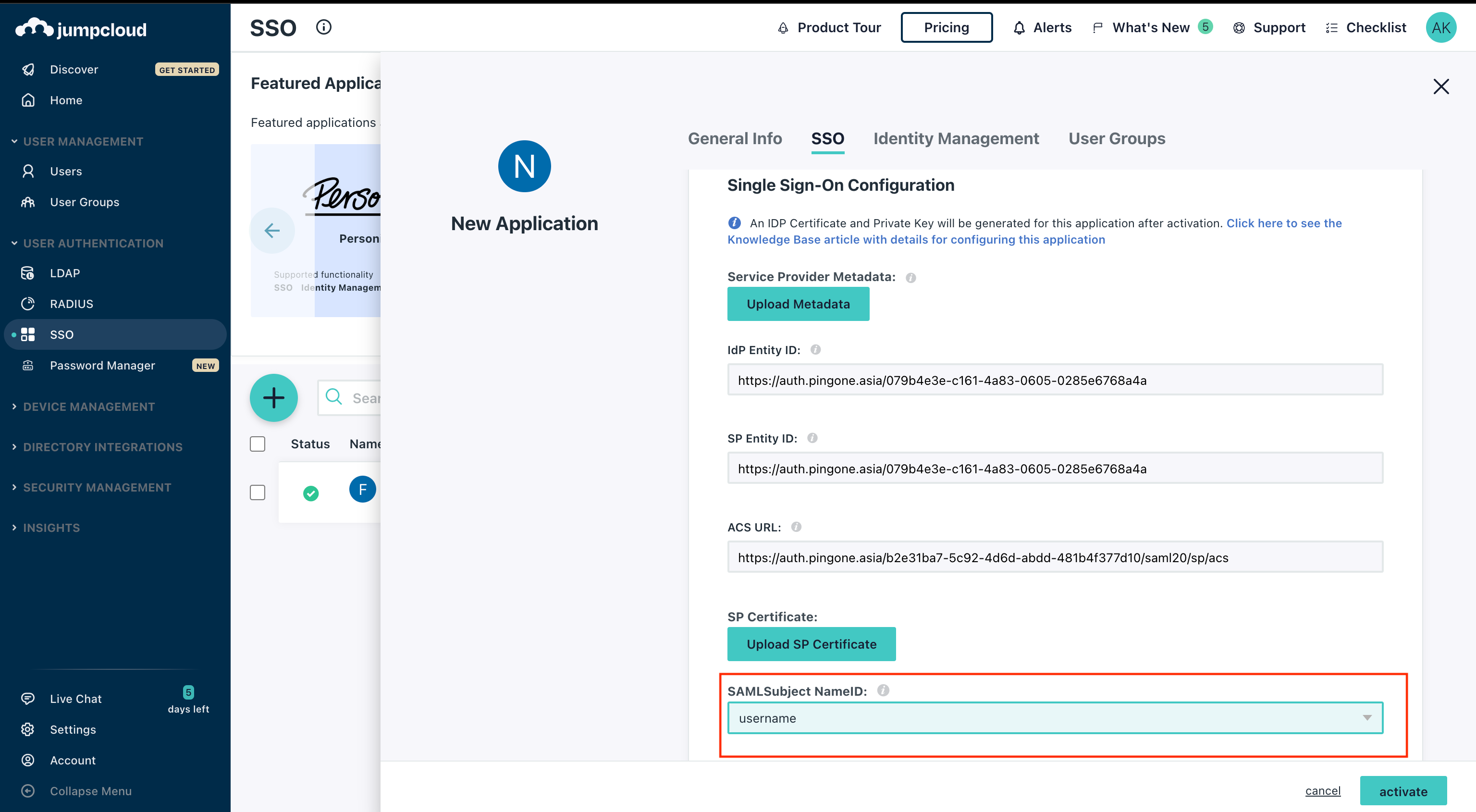1476x812 pixels.
Task: Select RADIUS in User Authentication
Action: pos(72,303)
